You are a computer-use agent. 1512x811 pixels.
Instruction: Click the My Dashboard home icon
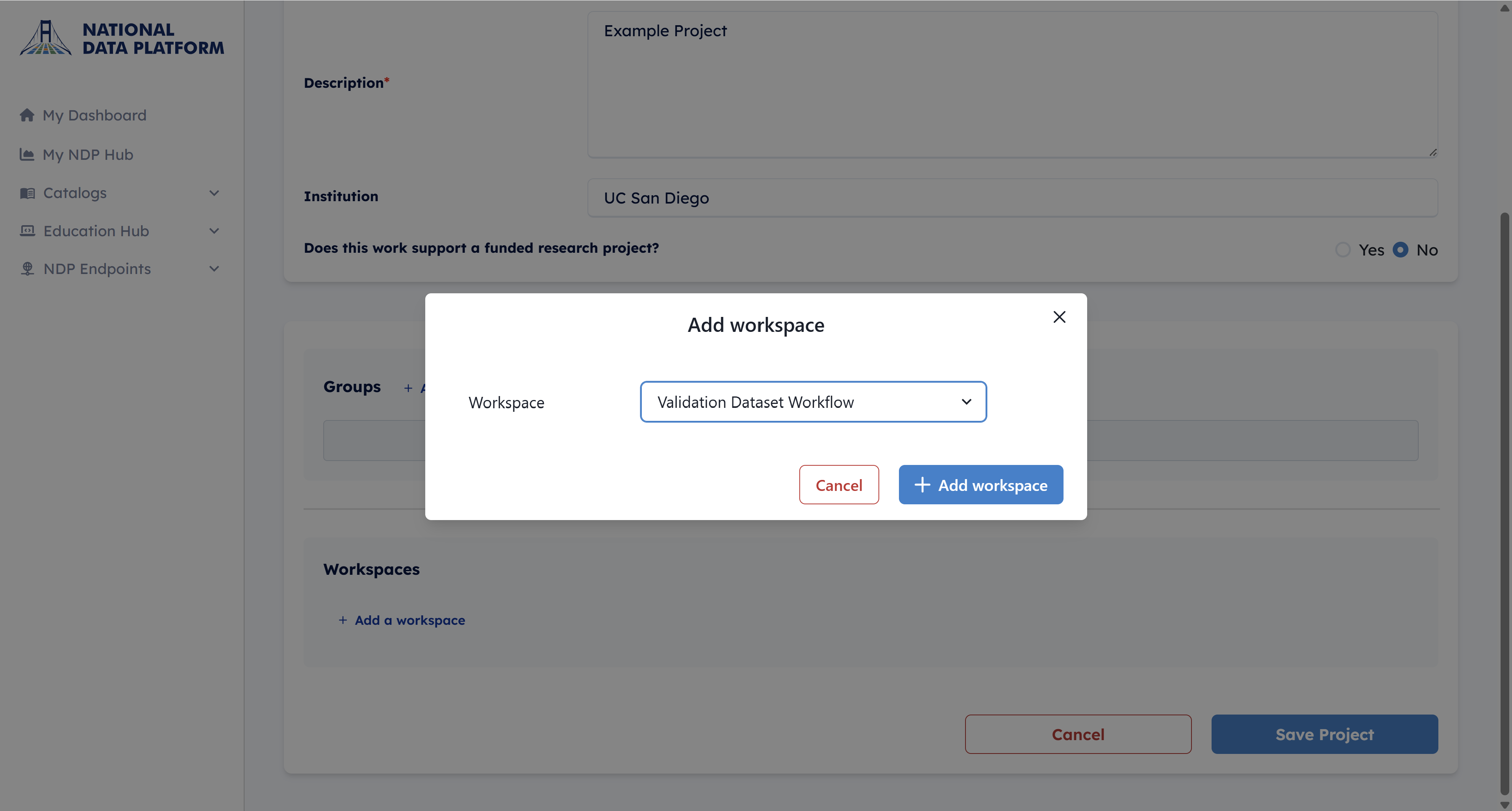pyautogui.click(x=27, y=115)
